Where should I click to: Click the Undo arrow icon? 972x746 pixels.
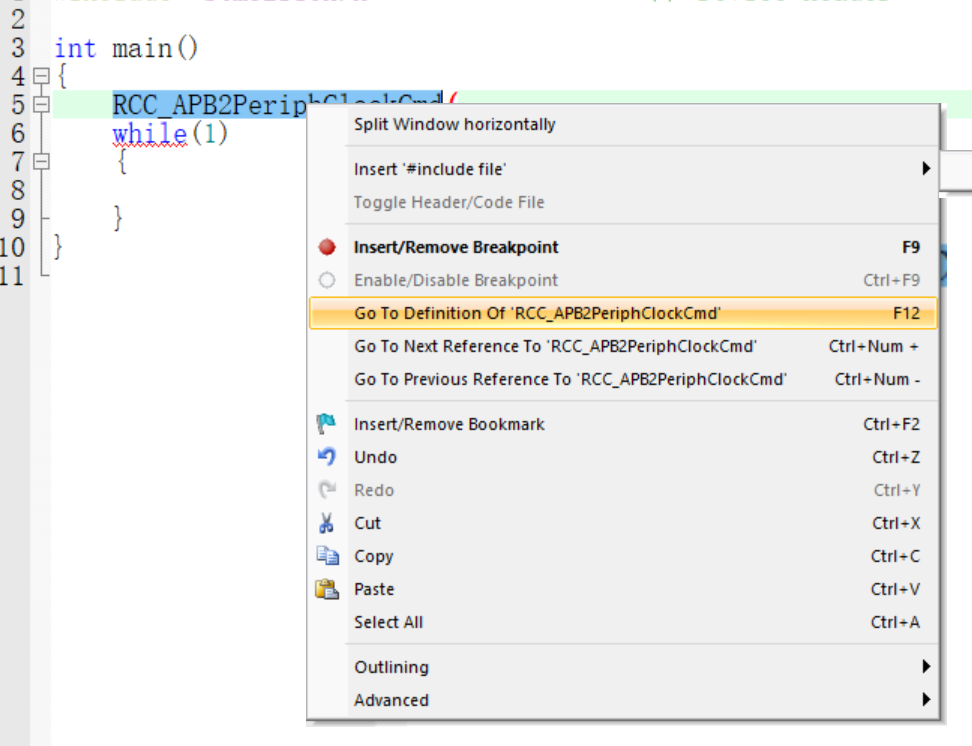pyautogui.click(x=326, y=457)
